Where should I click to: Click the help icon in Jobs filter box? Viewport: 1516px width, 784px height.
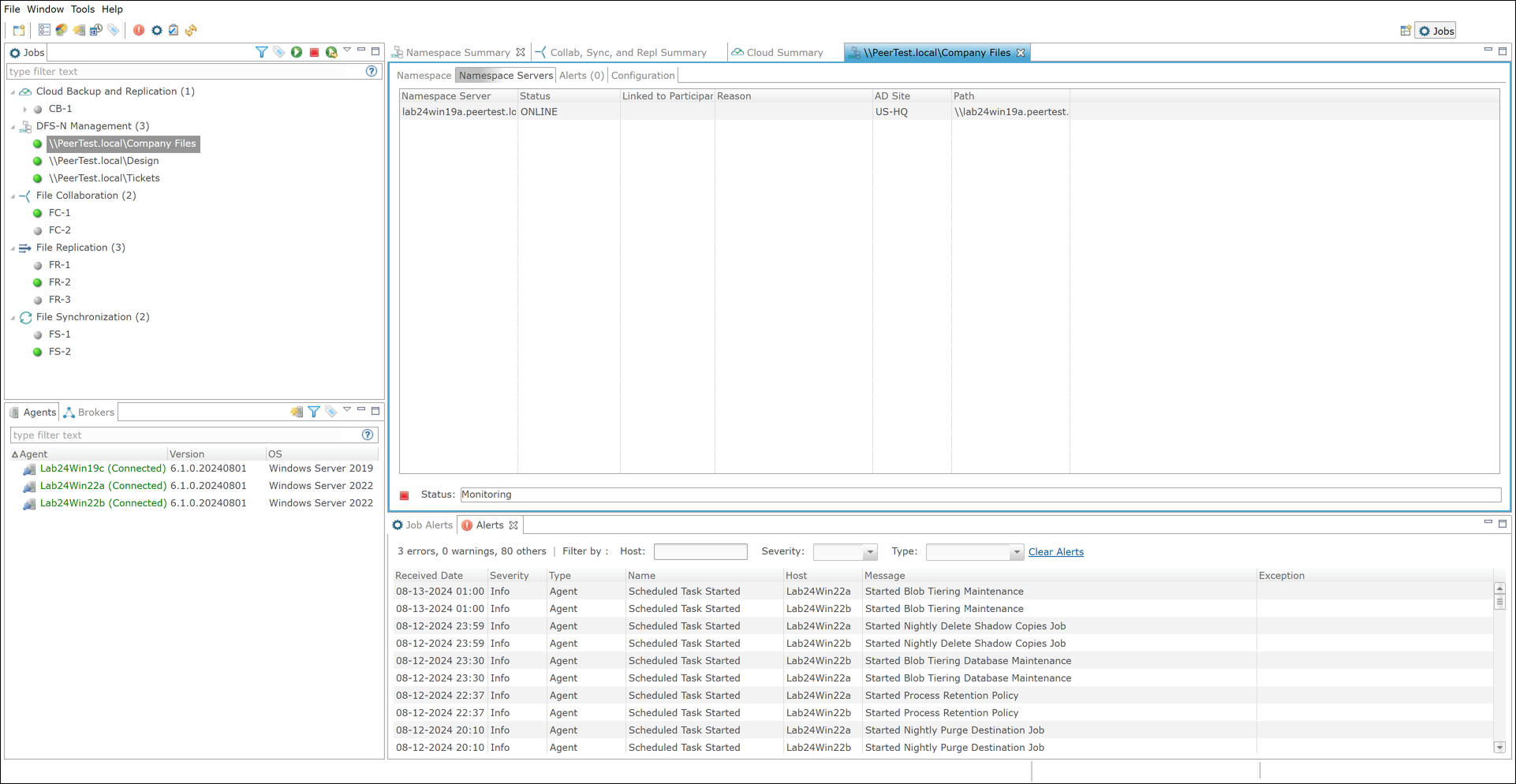pos(372,71)
